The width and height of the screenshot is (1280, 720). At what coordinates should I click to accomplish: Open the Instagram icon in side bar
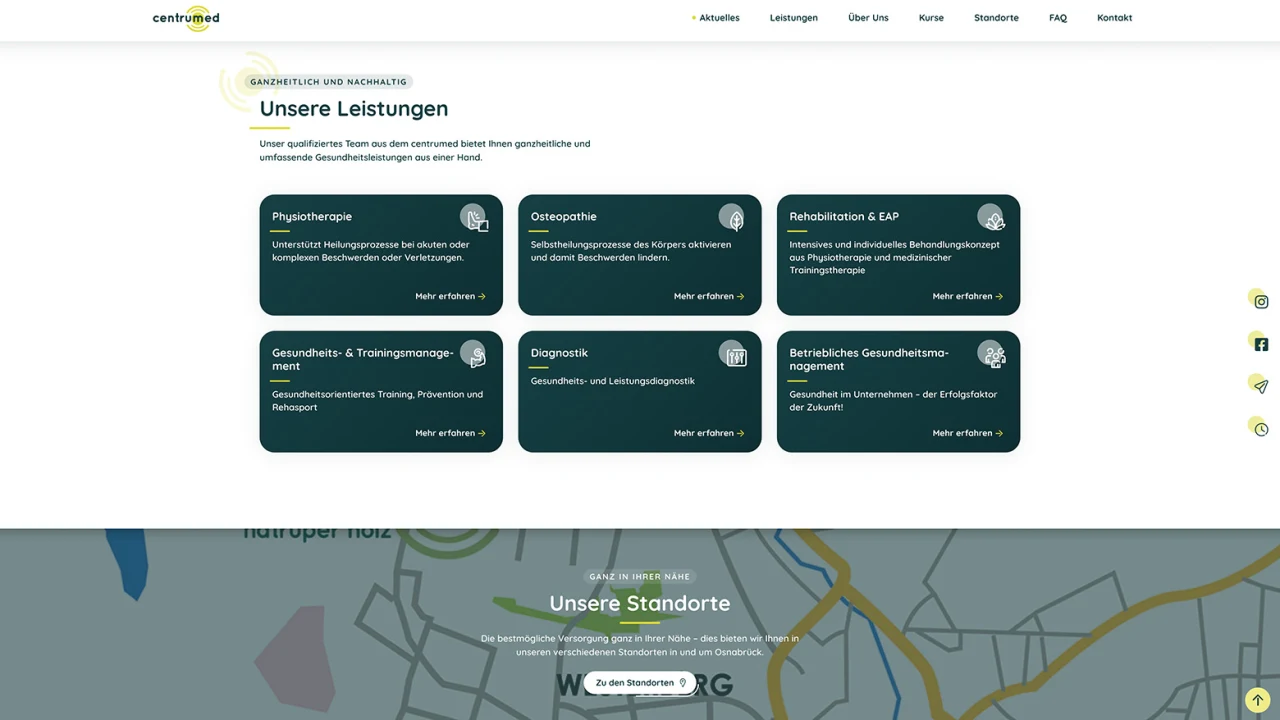coord(1260,301)
